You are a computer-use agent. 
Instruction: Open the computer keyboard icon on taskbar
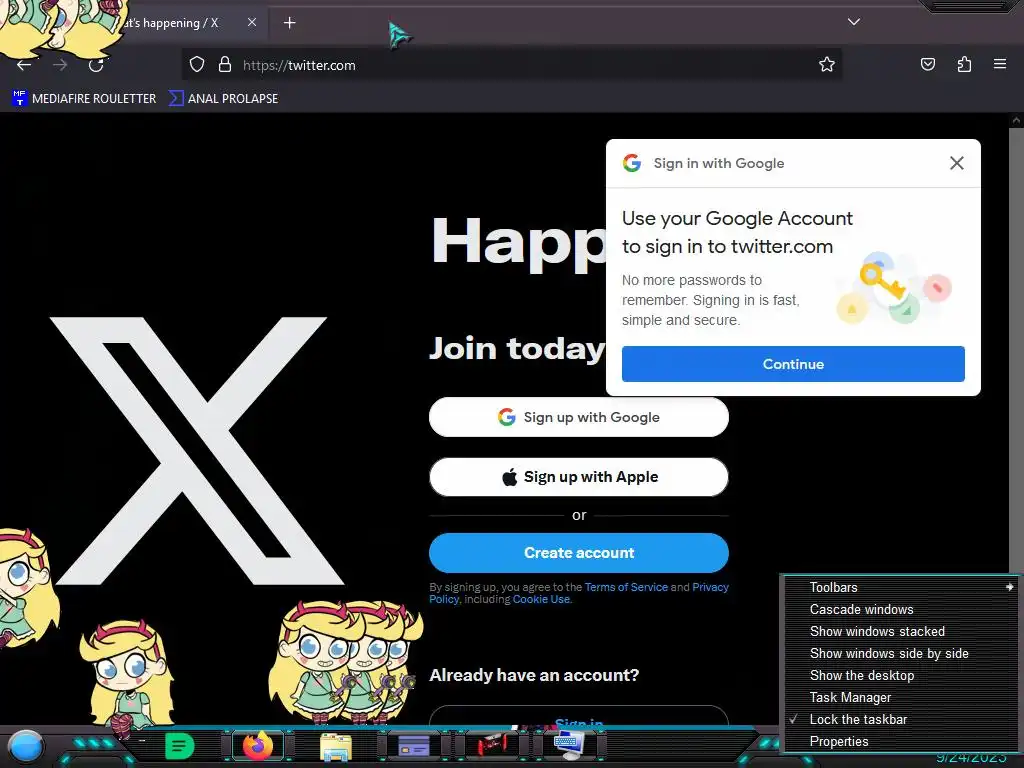click(x=568, y=746)
